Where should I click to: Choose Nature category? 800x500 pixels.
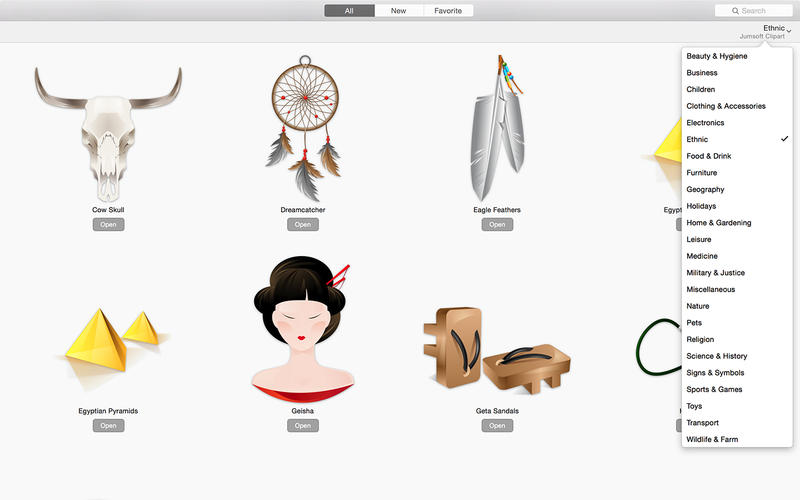737,306
